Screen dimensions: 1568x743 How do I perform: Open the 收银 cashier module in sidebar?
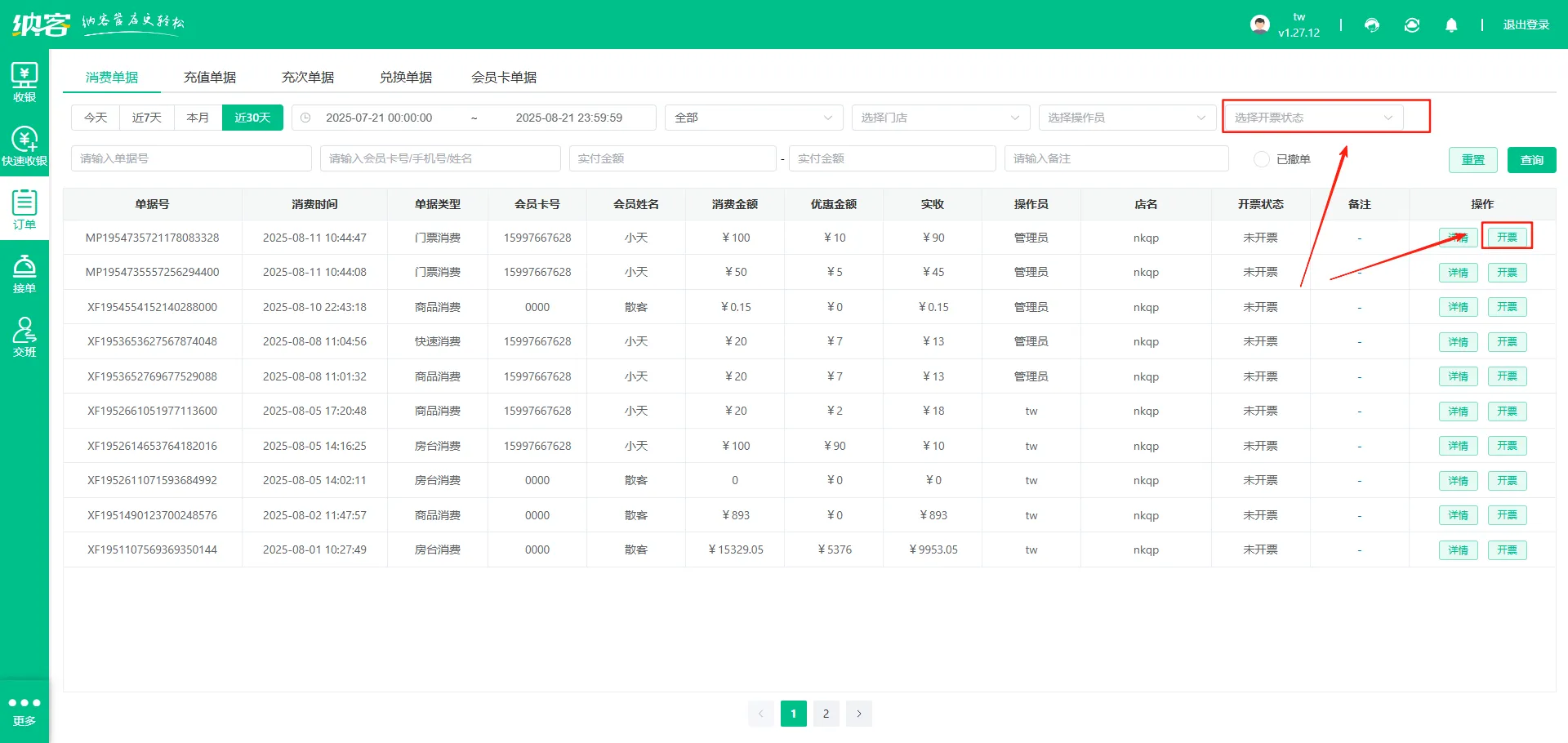pos(24,82)
